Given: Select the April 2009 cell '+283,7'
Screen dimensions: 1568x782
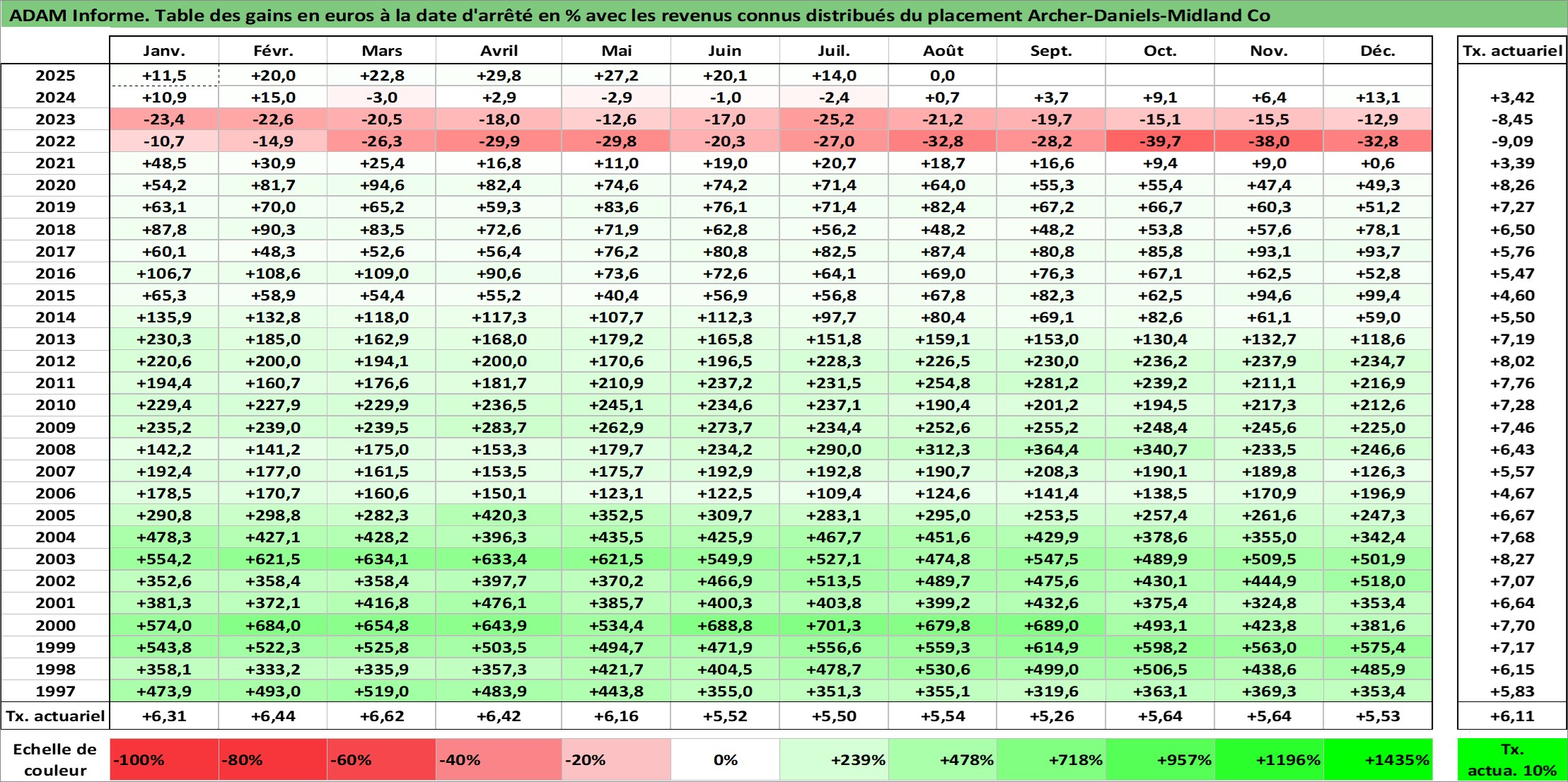Looking at the screenshot, I should pos(499,428).
